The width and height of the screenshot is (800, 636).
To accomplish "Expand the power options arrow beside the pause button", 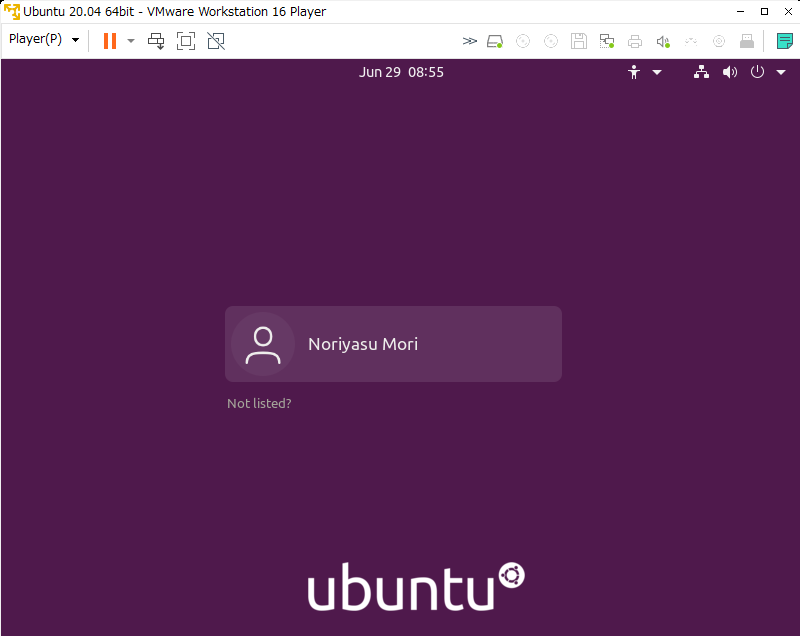I will click(131, 41).
